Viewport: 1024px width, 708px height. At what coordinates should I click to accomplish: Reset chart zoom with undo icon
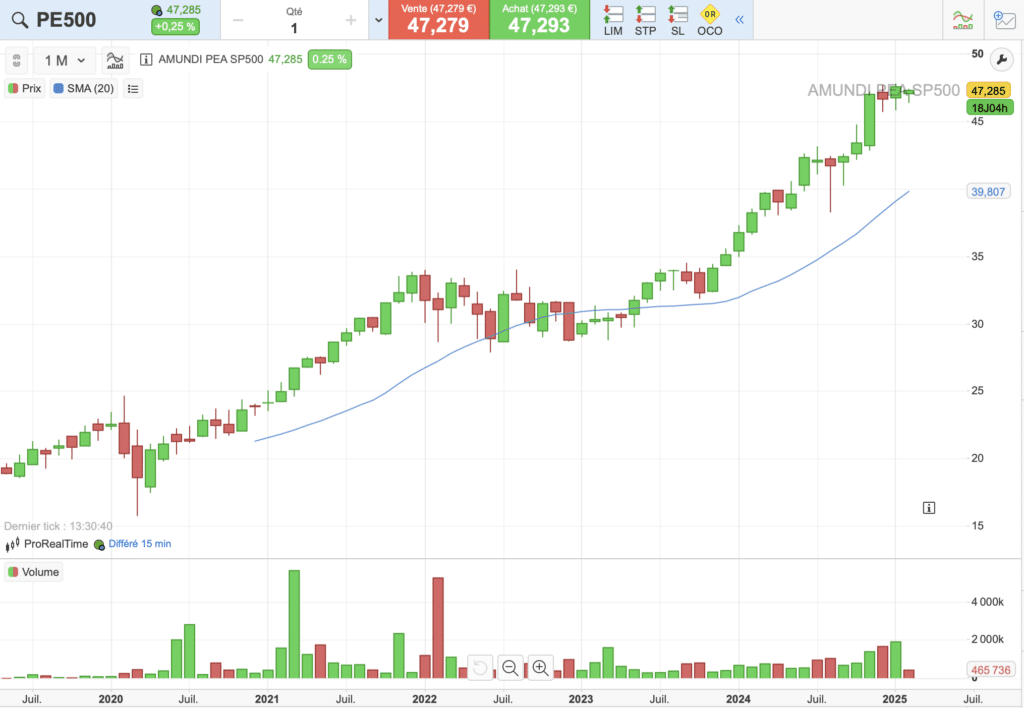pyautogui.click(x=480, y=668)
